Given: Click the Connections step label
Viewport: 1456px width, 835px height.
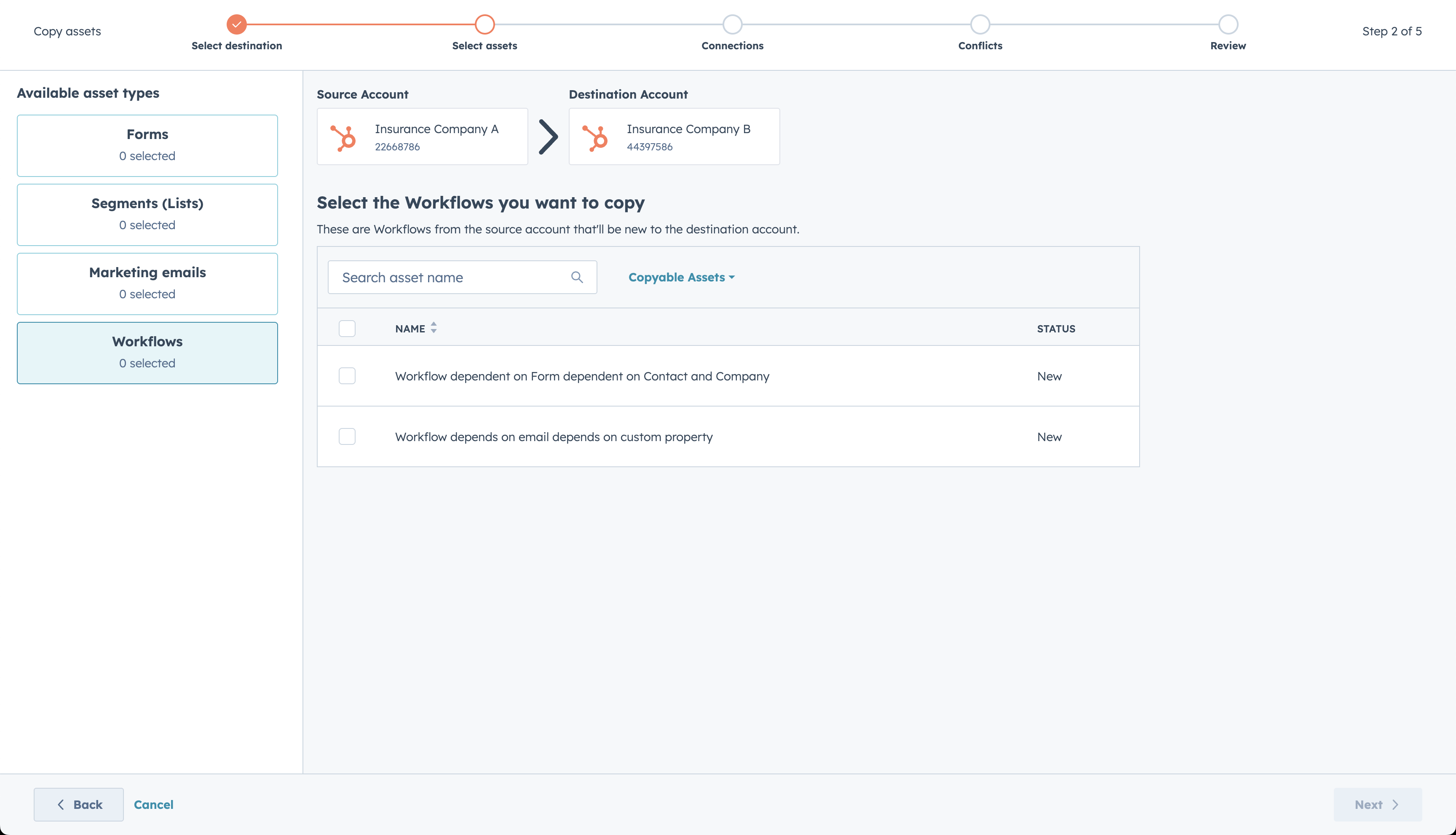Looking at the screenshot, I should click(x=732, y=45).
